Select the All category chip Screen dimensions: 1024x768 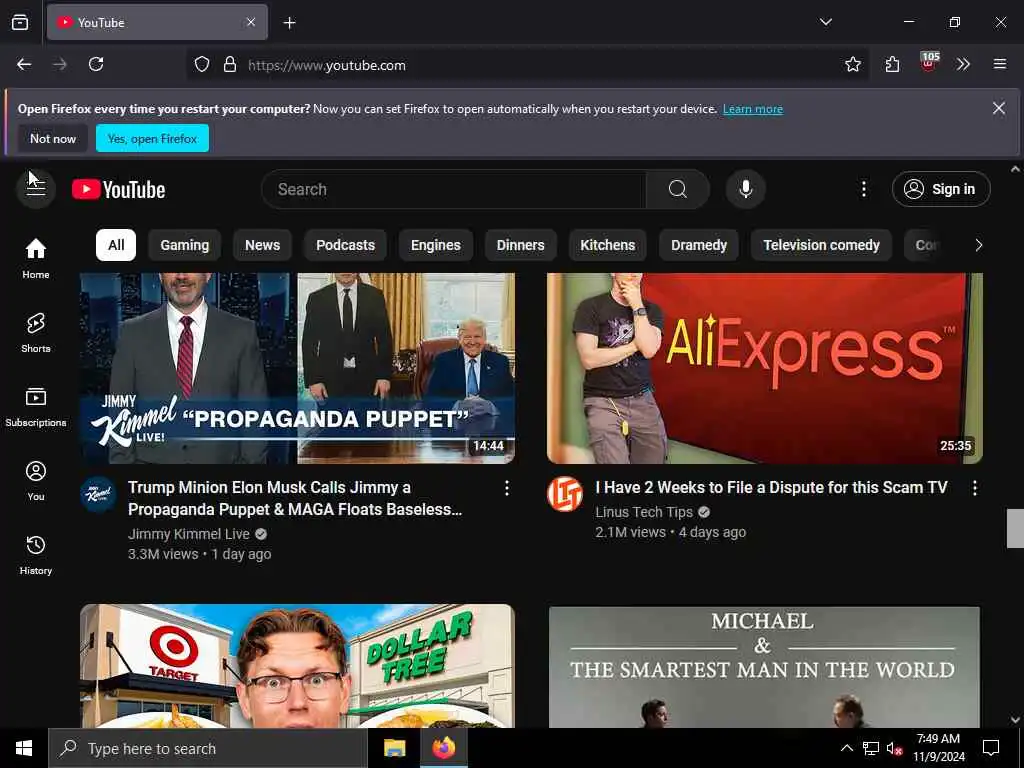point(116,245)
